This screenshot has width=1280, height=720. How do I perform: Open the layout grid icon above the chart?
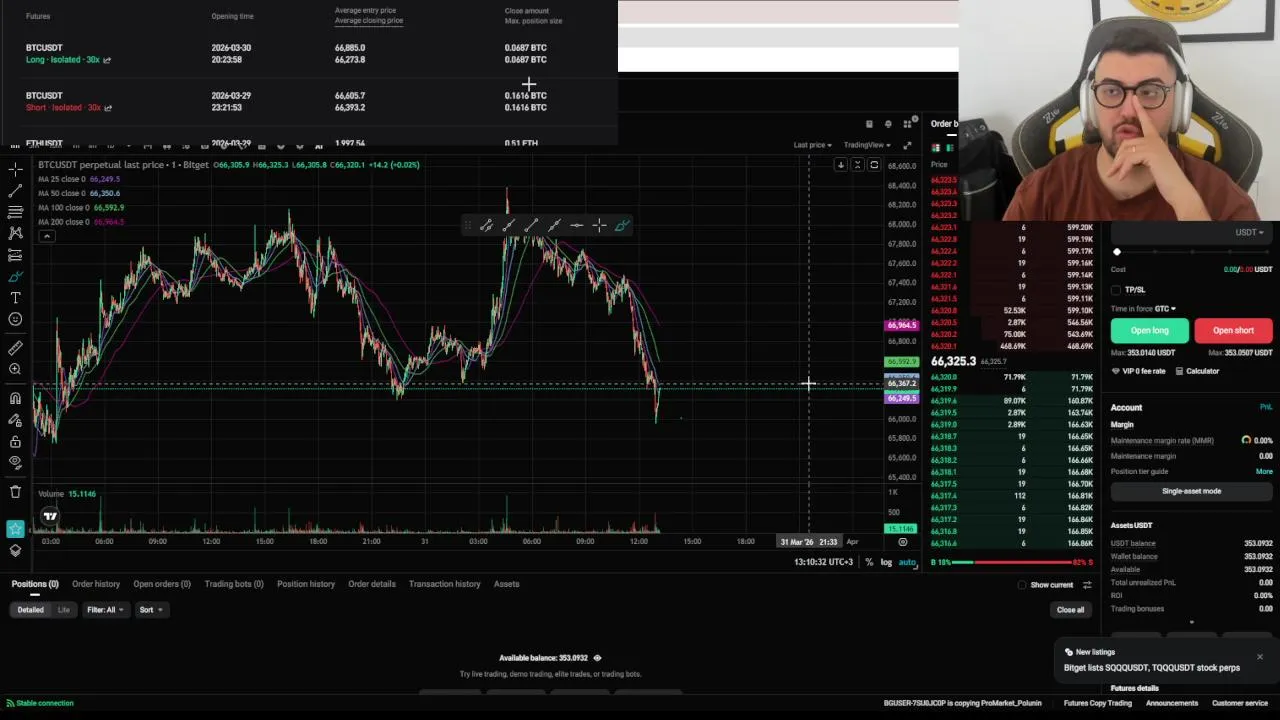[x=907, y=124]
